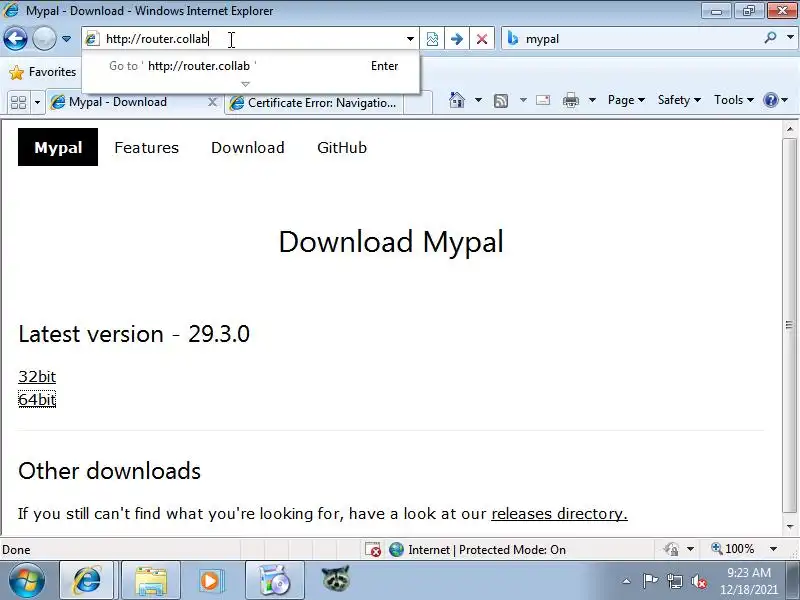Image resolution: width=800 pixels, height=600 pixels.
Task: Click the InPrivate filtering status icon
Action: pos(671,549)
